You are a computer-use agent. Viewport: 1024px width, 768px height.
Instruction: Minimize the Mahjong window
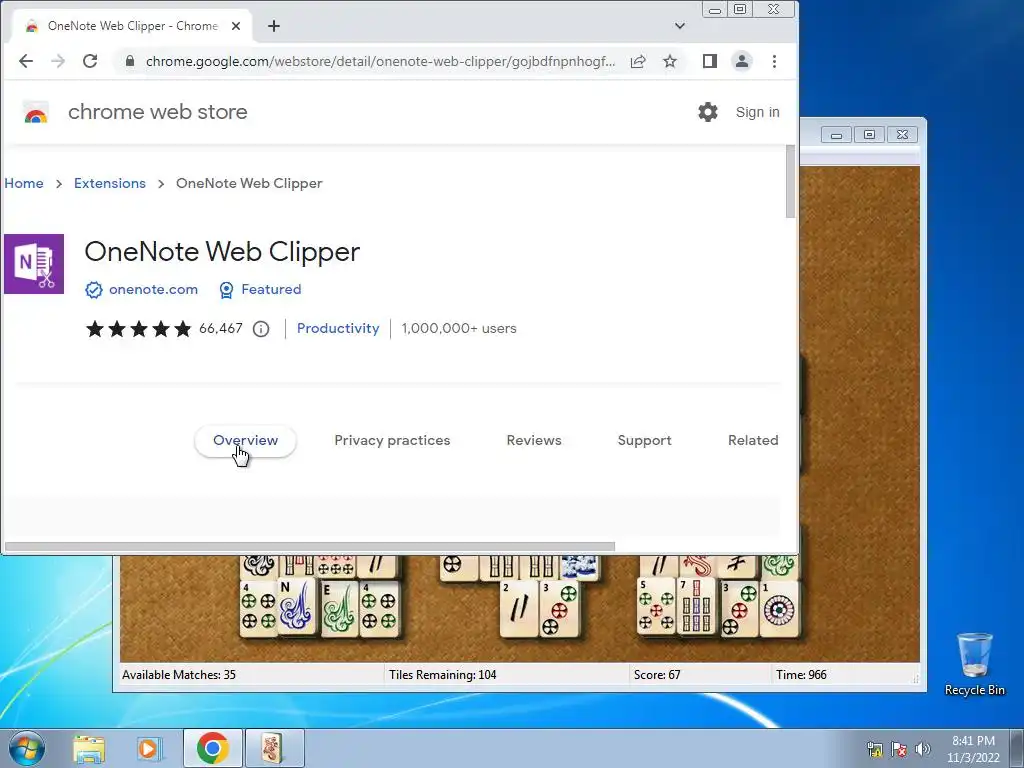click(x=836, y=135)
